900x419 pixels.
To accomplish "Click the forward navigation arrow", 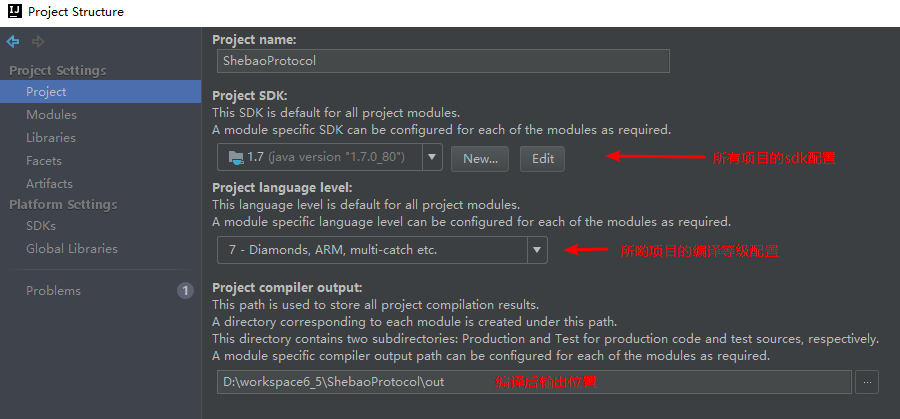I will pyautogui.click(x=38, y=41).
